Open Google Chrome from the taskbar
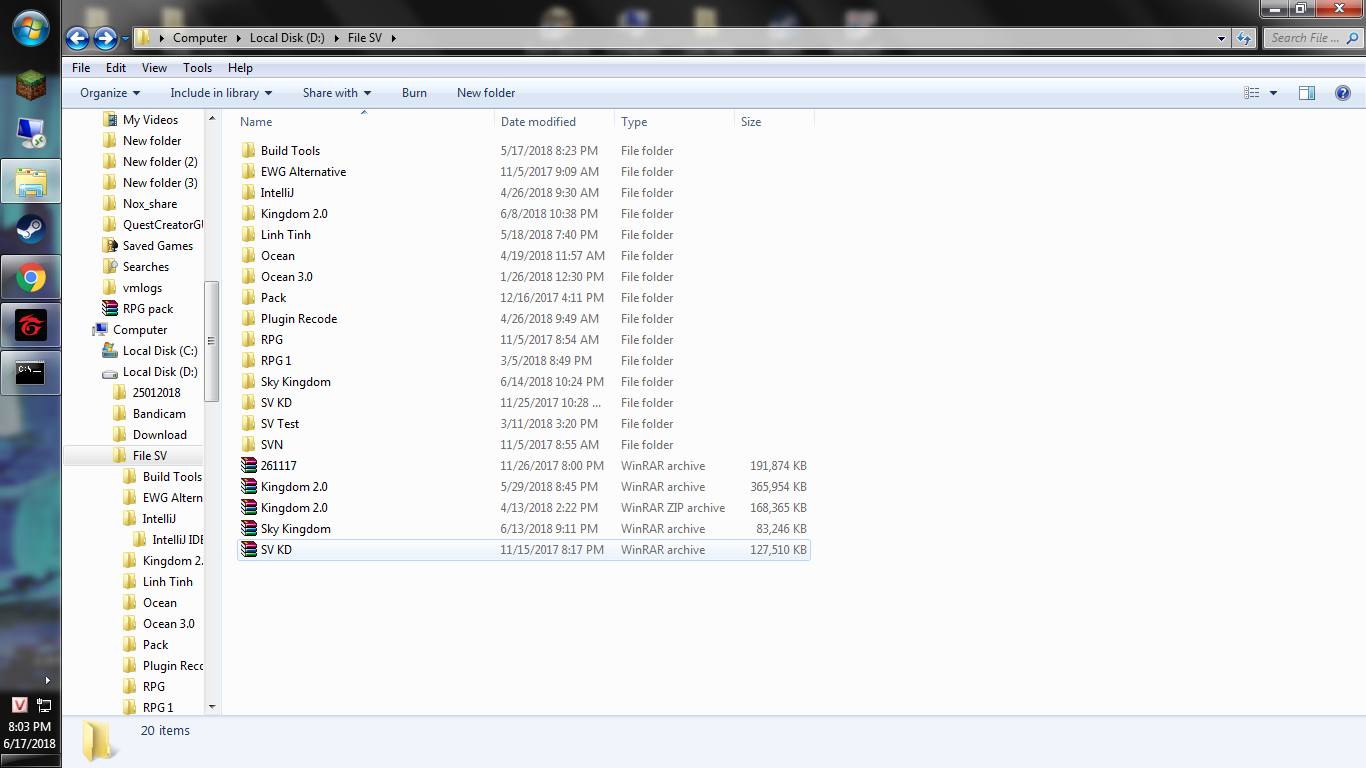The image size is (1366, 768). pyautogui.click(x=31, y=277)
